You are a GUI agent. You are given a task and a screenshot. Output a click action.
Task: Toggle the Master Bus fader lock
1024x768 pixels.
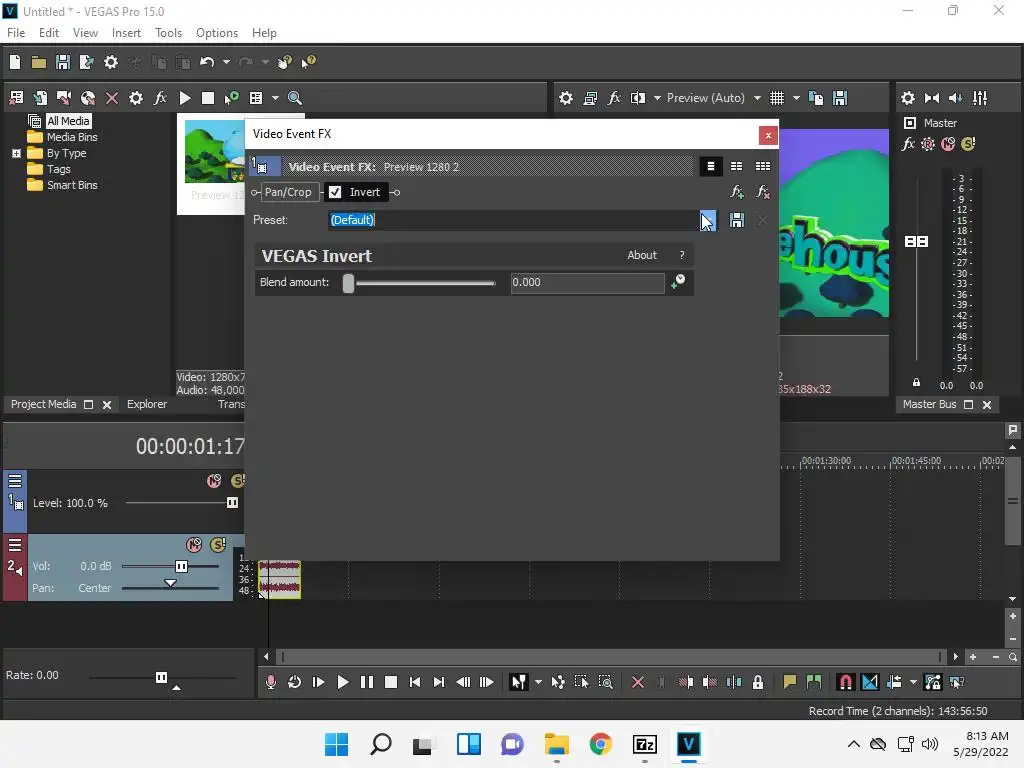click(x=916, y=383)
